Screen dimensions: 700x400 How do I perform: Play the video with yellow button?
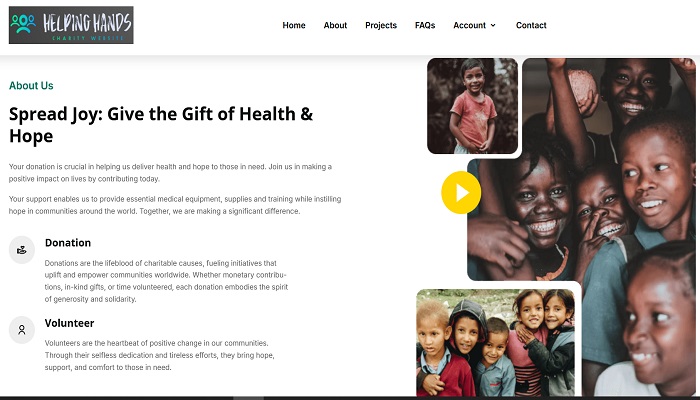[x=461, y=192]
